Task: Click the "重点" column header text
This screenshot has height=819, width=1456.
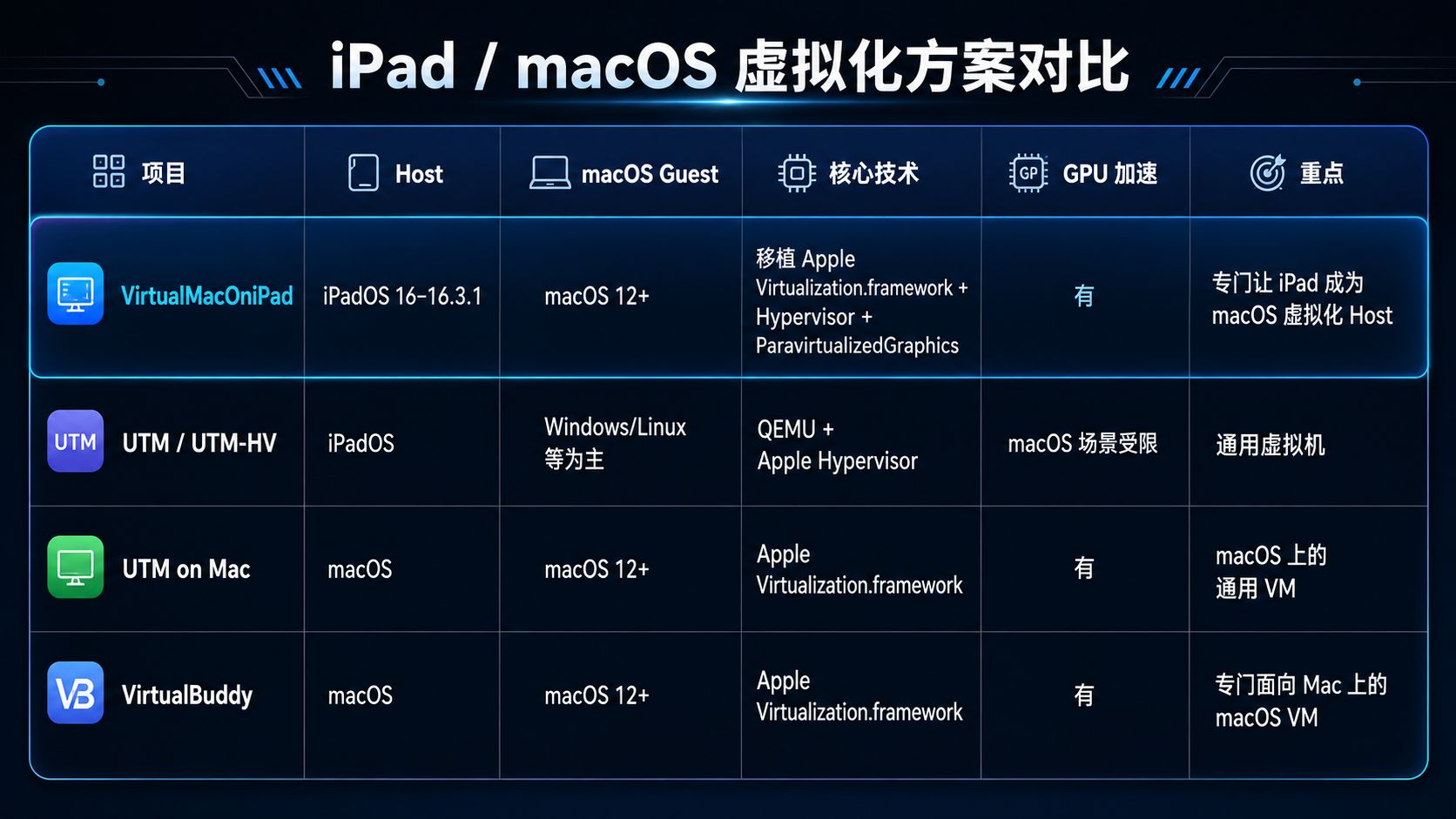Action: (x=1322, y=173)
